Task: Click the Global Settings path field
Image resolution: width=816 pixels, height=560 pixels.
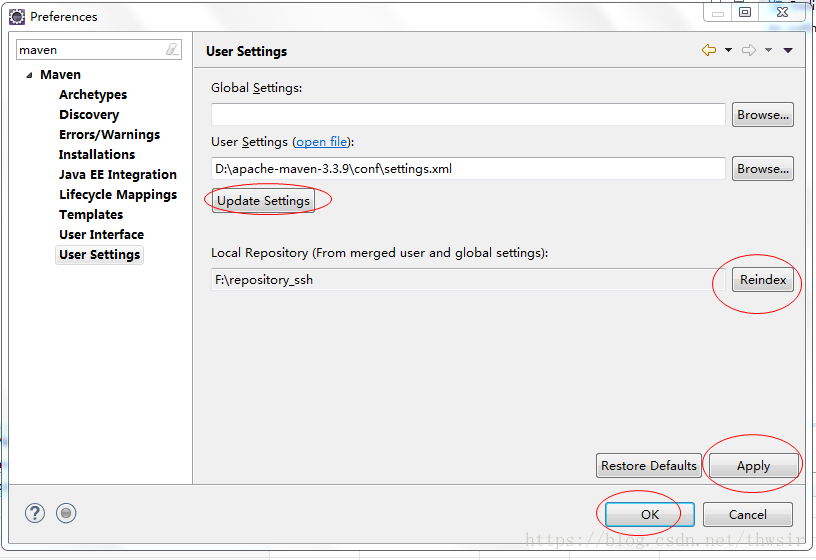Action: click(x=468, y=114)
